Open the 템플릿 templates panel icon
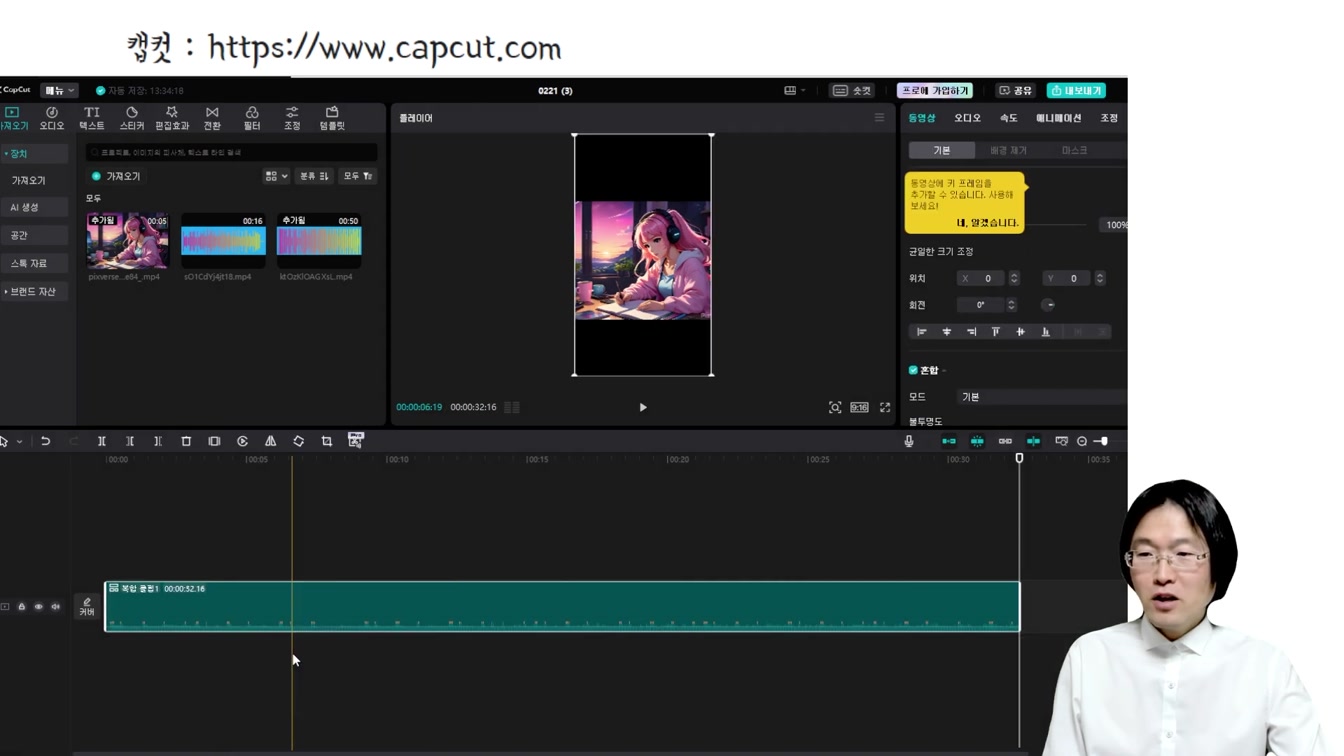The height and width of the screenshot is (756, 1344). [332, 118]
